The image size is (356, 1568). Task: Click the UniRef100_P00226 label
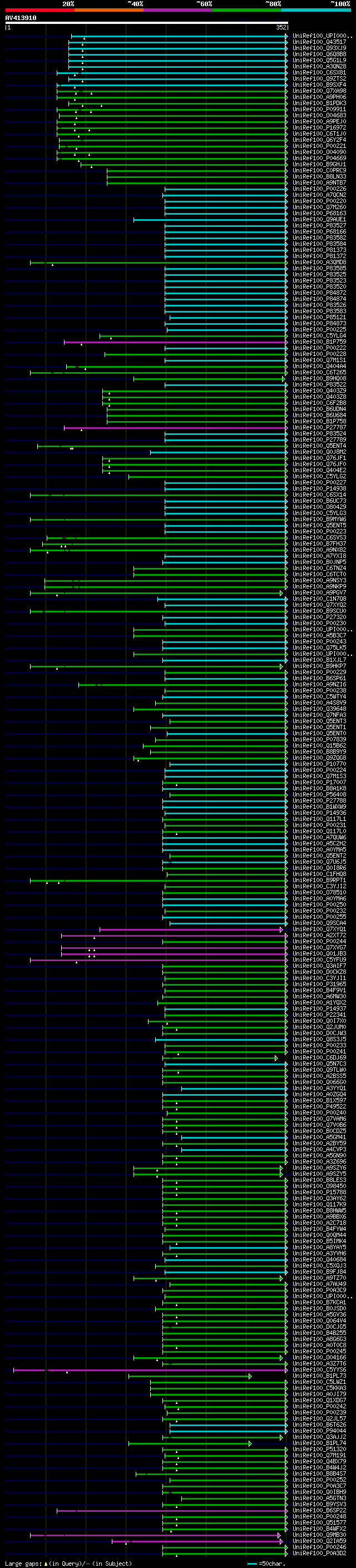(x=319, y=189)
